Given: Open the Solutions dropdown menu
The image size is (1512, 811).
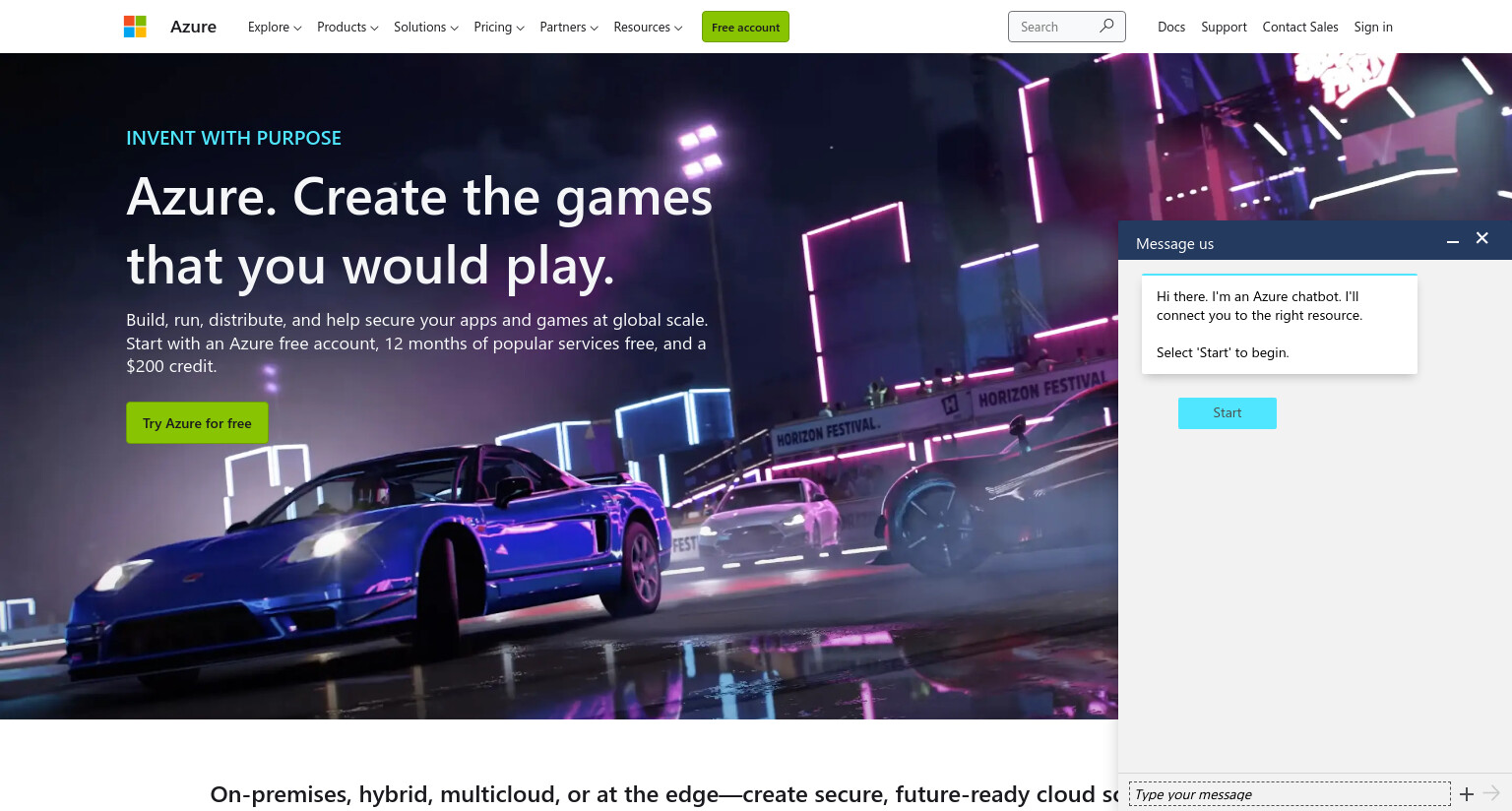Looking at the screenshot, I should 426,27.
